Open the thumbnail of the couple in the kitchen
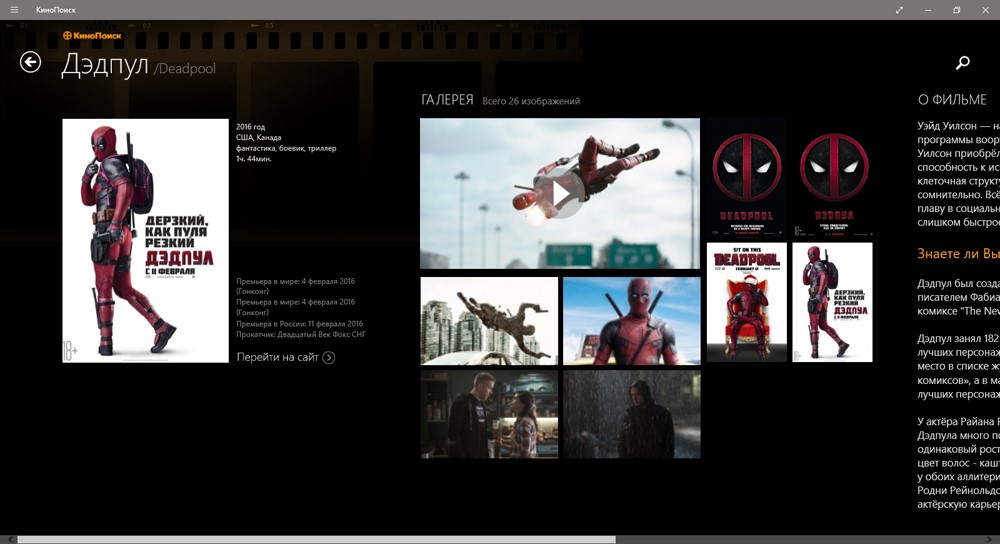The width and height of the screenshot is (1000, 544). [489, 415]
